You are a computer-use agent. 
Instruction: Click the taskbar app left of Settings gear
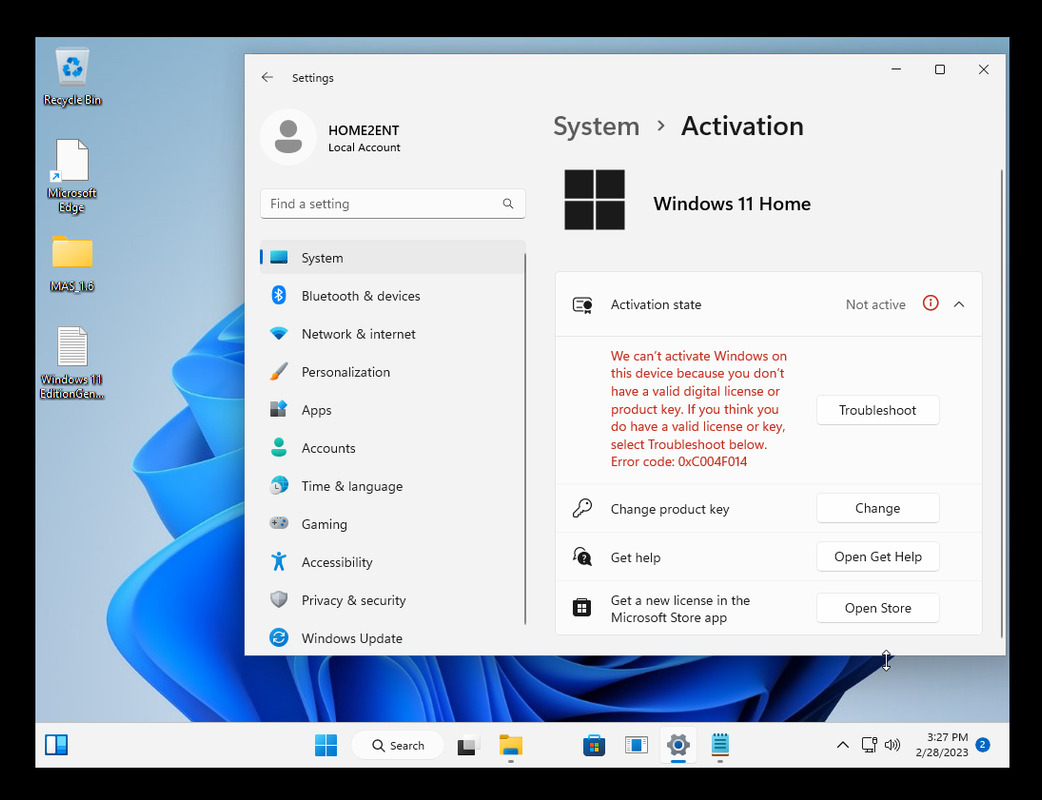click(636, 745)
